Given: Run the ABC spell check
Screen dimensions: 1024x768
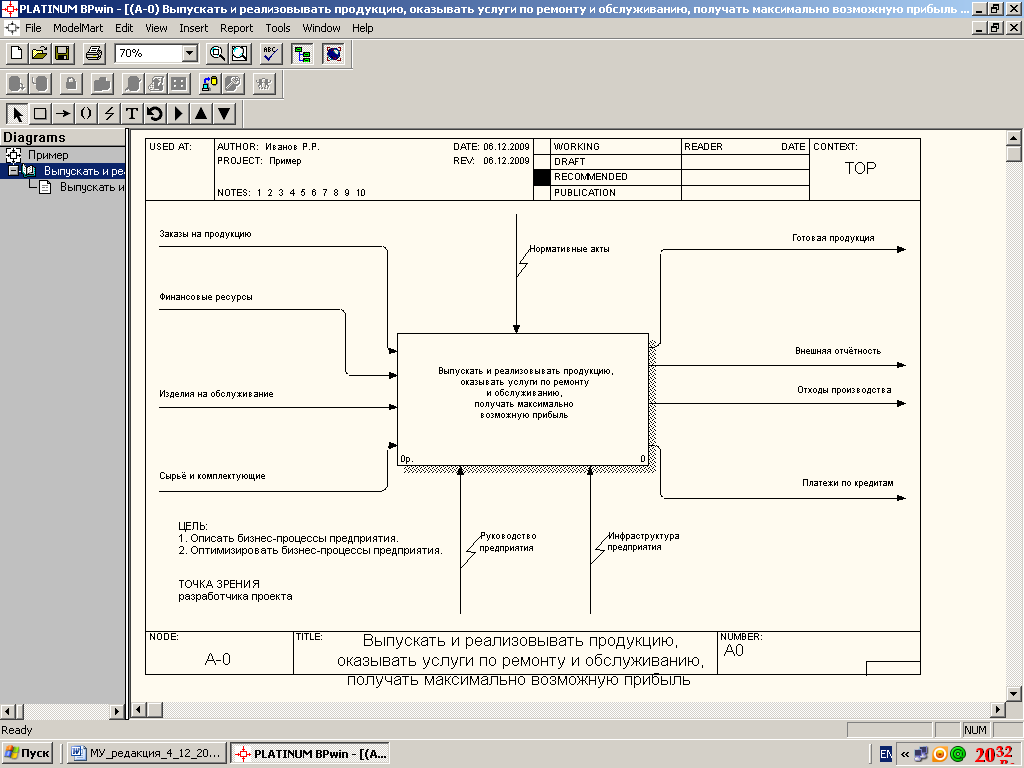Looking at the screenshot, I should click(x=270, y=54).
